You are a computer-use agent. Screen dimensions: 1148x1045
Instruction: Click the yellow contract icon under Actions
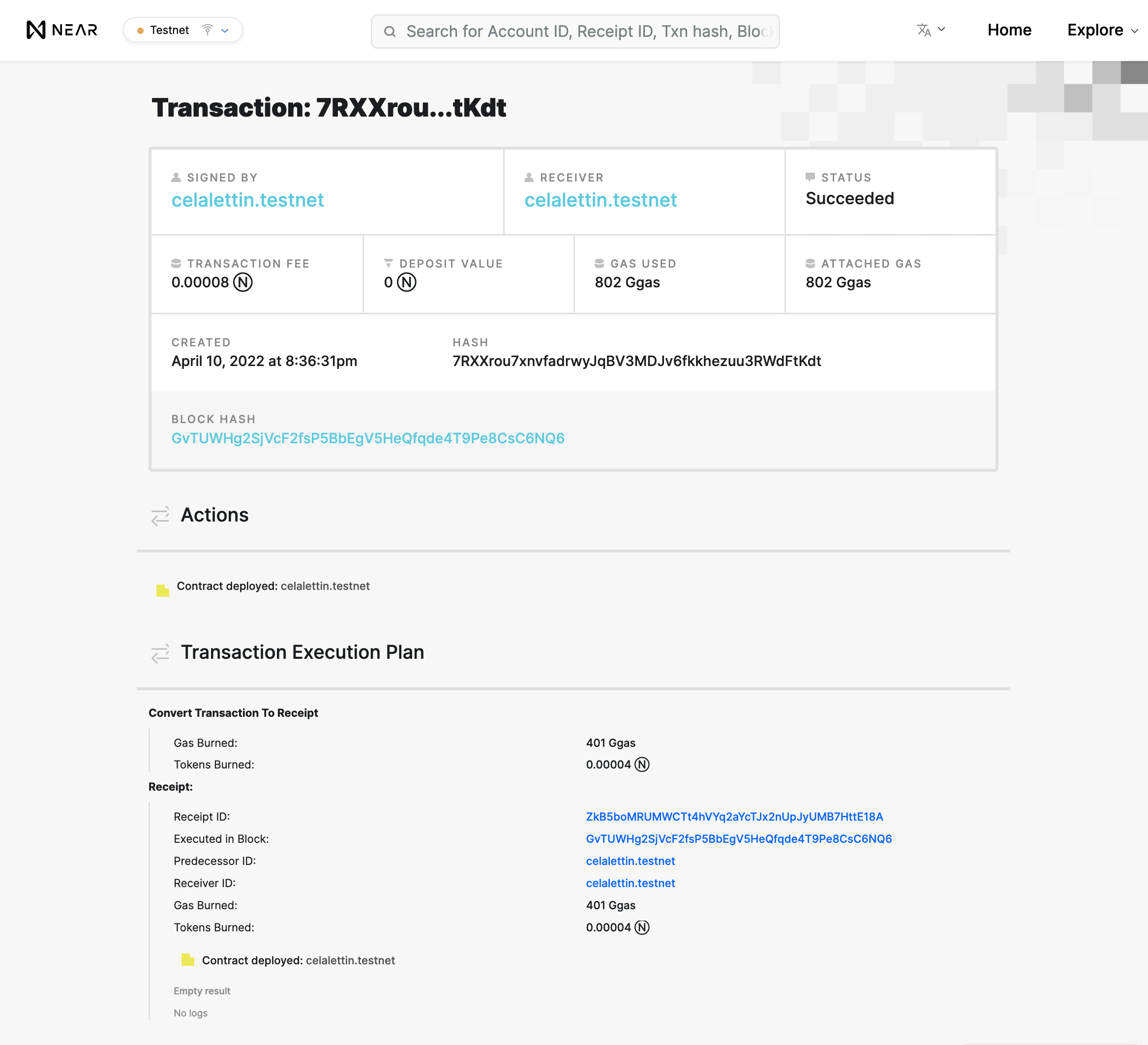coord(163,590)
